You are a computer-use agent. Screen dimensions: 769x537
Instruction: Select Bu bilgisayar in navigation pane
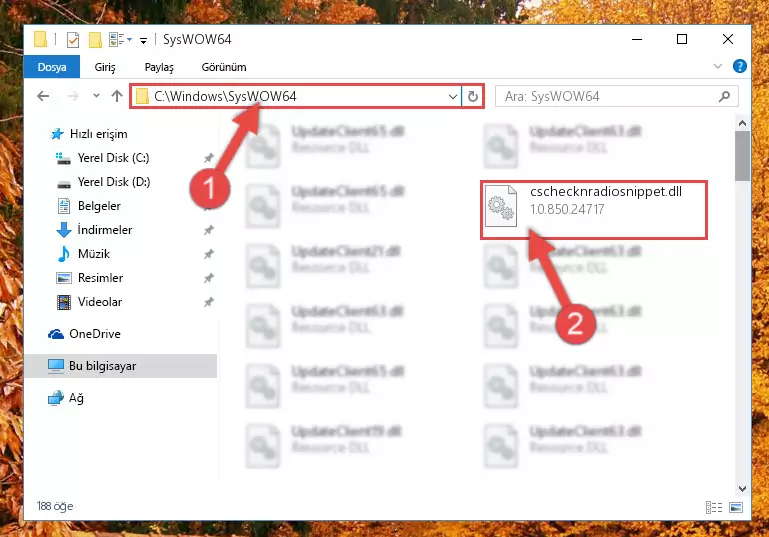pos(121,366)
